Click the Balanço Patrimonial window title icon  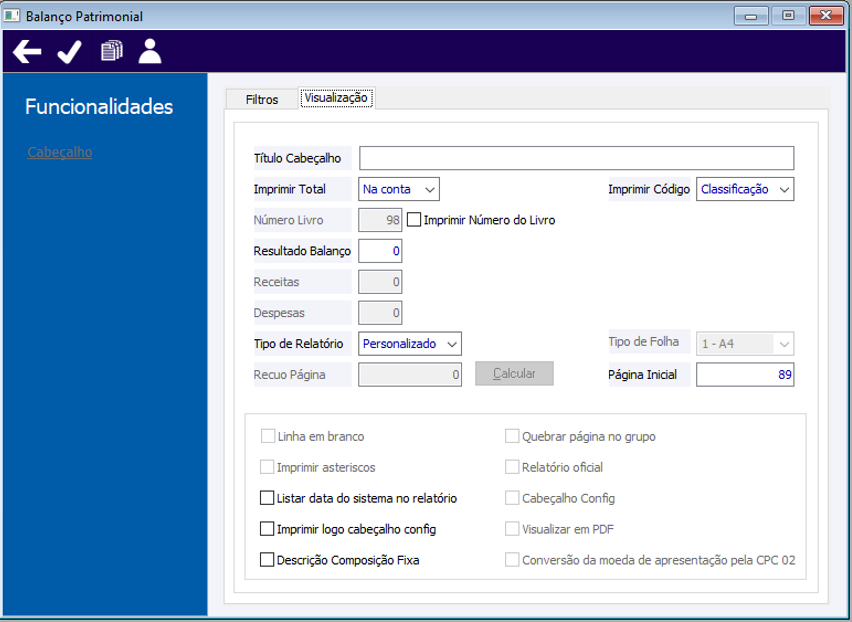[x=11, y=16]
